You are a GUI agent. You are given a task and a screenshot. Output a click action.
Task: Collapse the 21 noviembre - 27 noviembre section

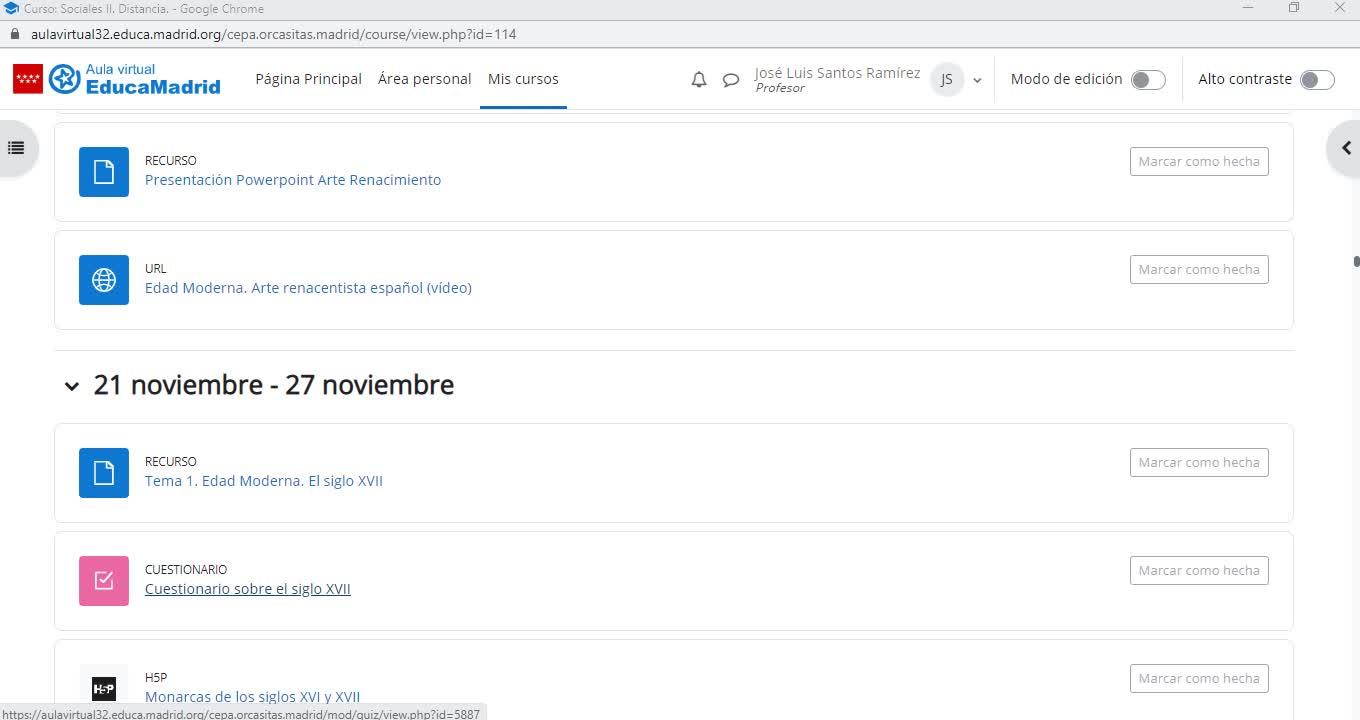[71, 386]
